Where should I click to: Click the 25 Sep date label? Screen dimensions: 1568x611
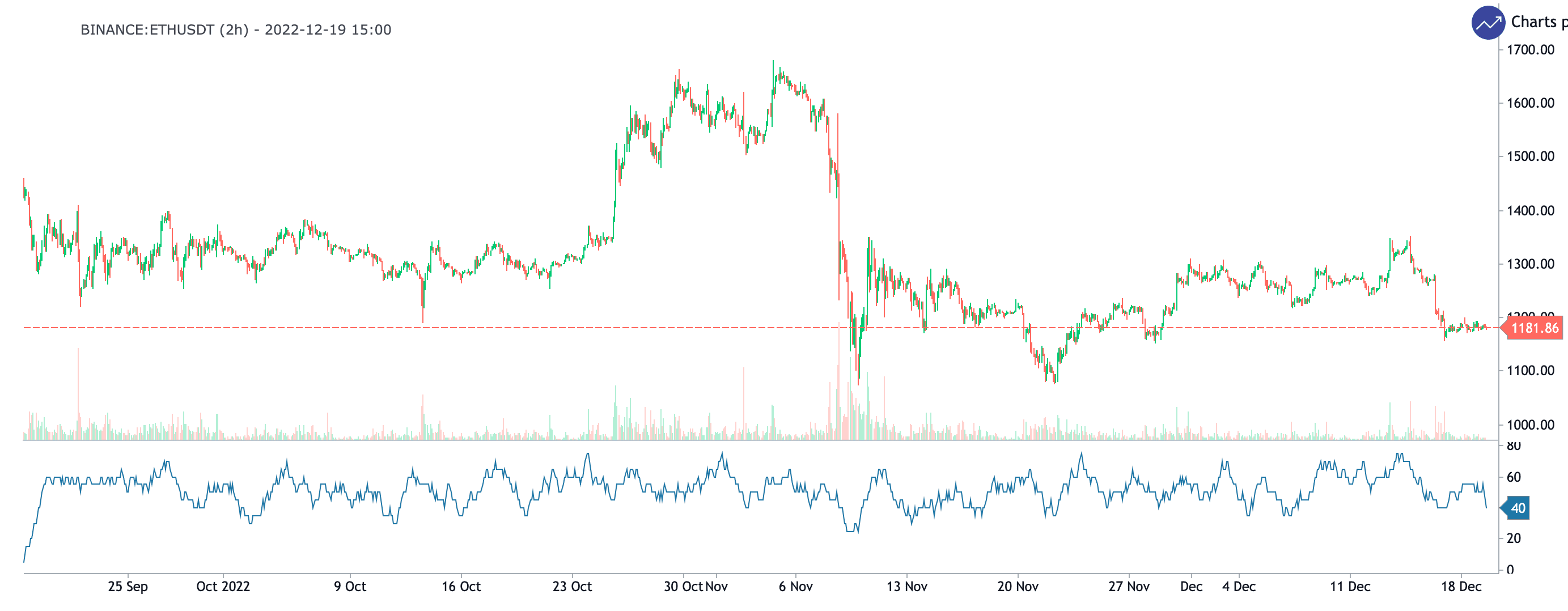coord(128,587)
